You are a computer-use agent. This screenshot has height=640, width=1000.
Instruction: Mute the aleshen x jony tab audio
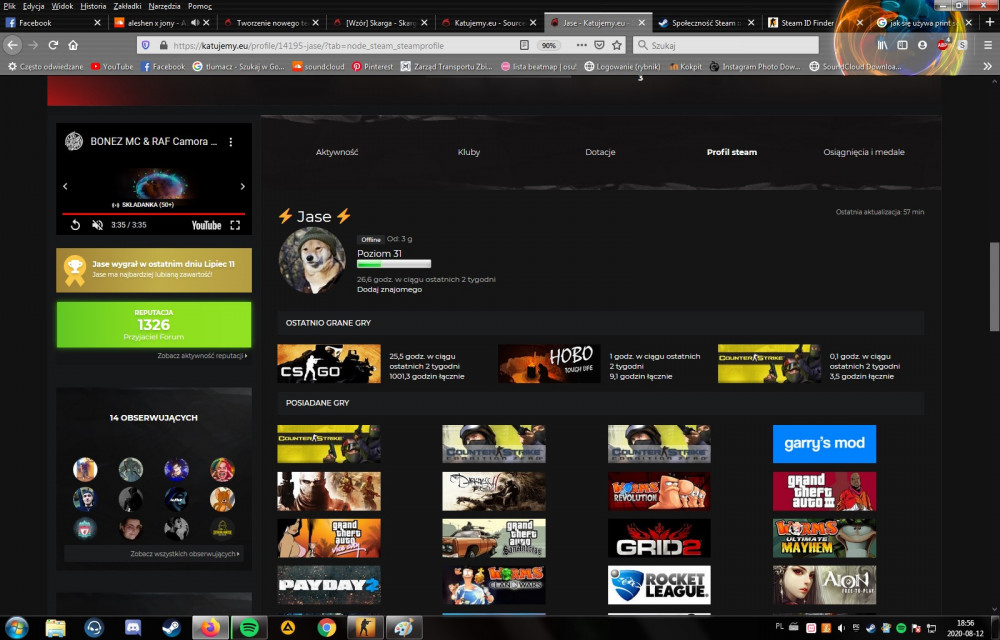pyautogui.click(x=195, y=22)
